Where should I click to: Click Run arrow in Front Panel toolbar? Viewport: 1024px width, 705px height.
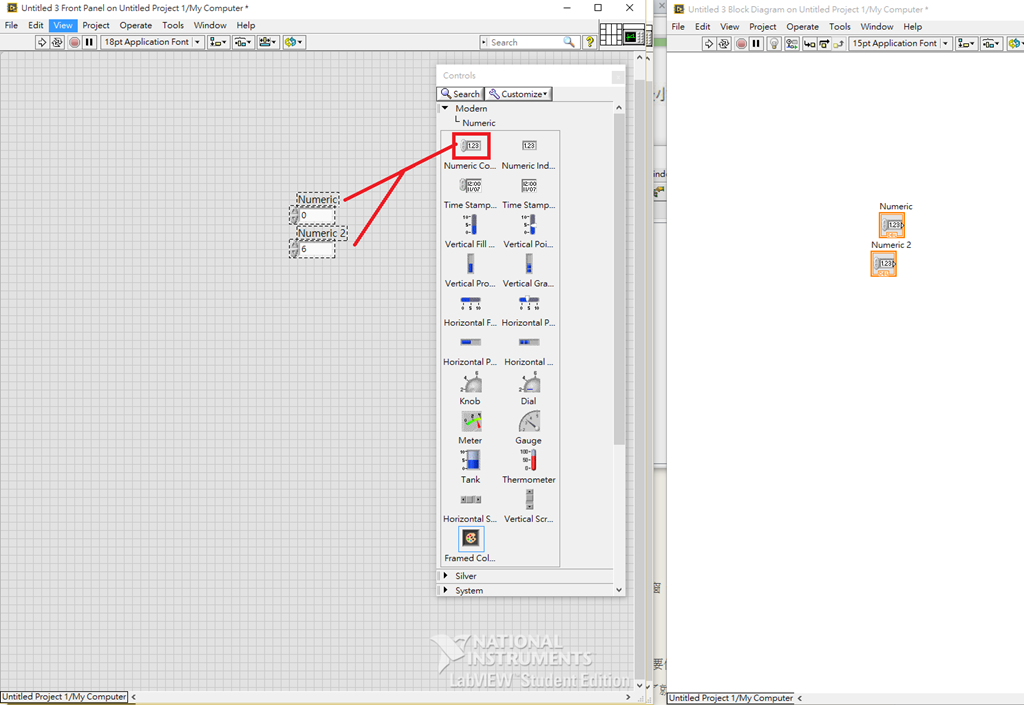click(x=42, y=42)
